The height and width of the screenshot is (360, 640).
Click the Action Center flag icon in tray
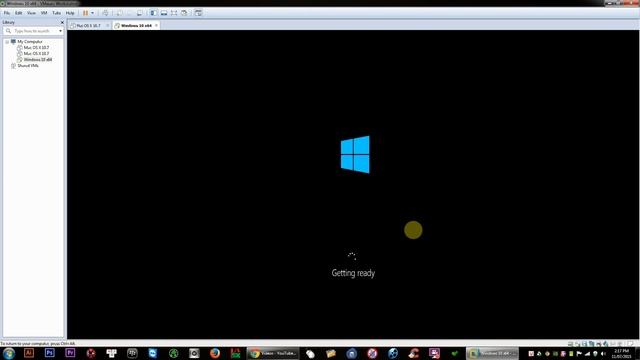tap(579, 354)
